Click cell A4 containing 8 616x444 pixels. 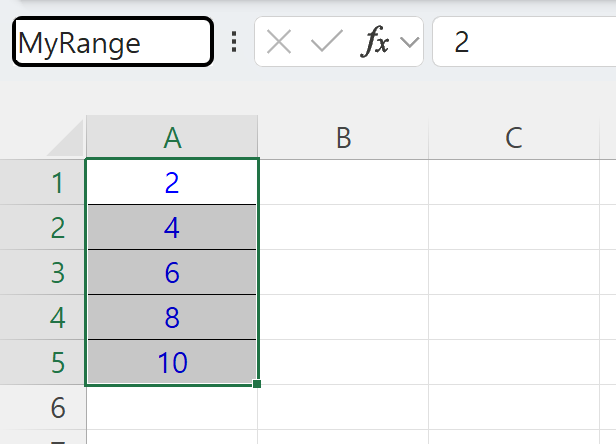[172, 317]
